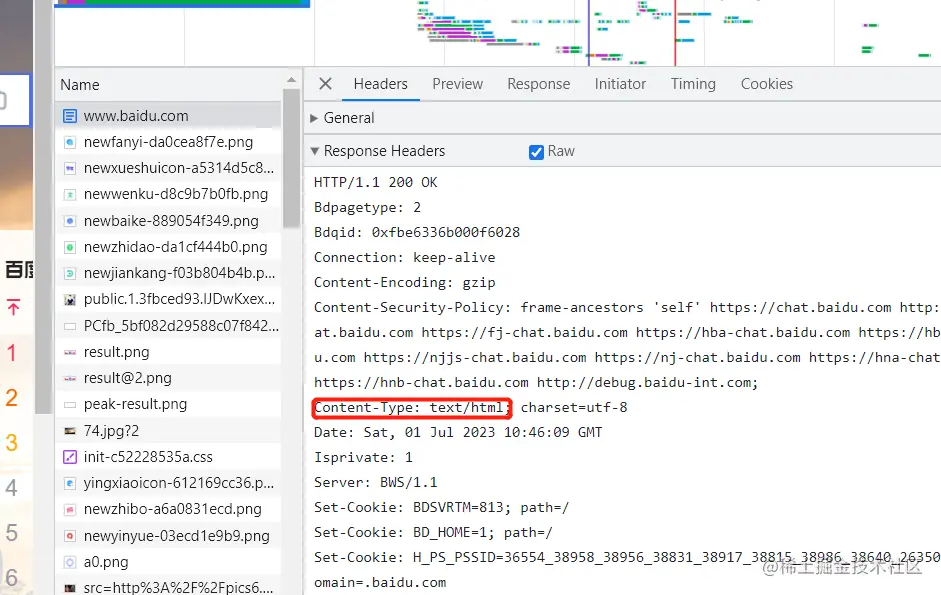Uncheck the Raw checkbox
This screenshot has height=595, width=941.
536,152
